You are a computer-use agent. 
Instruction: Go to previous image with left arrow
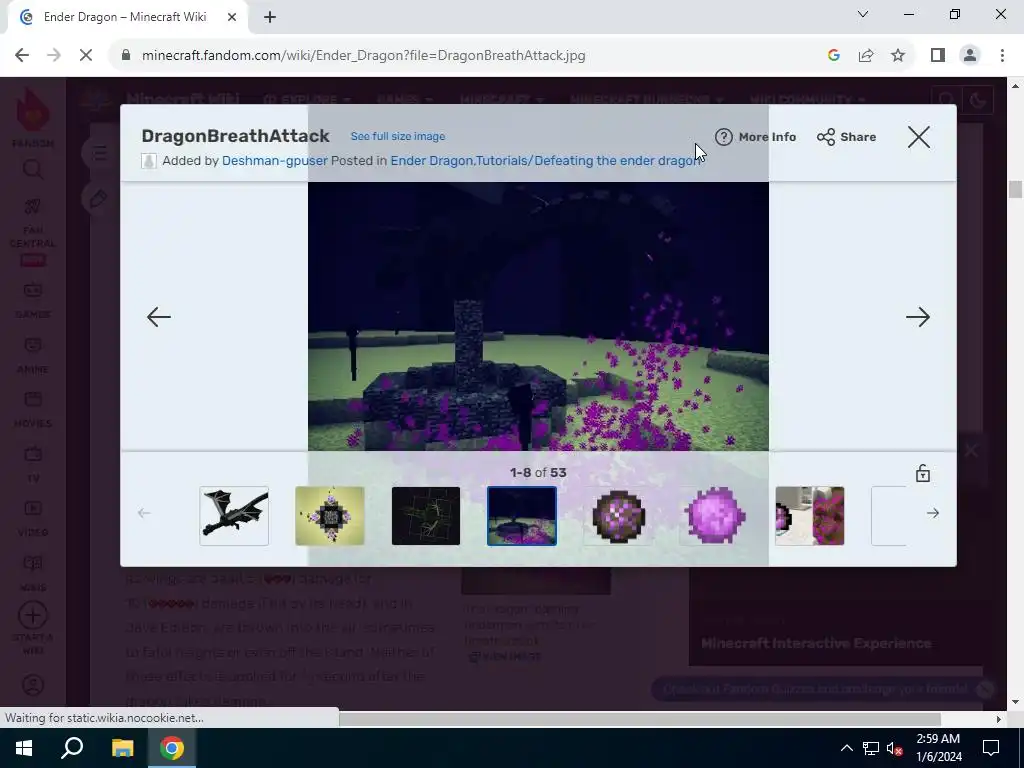[x=159, y=317]
